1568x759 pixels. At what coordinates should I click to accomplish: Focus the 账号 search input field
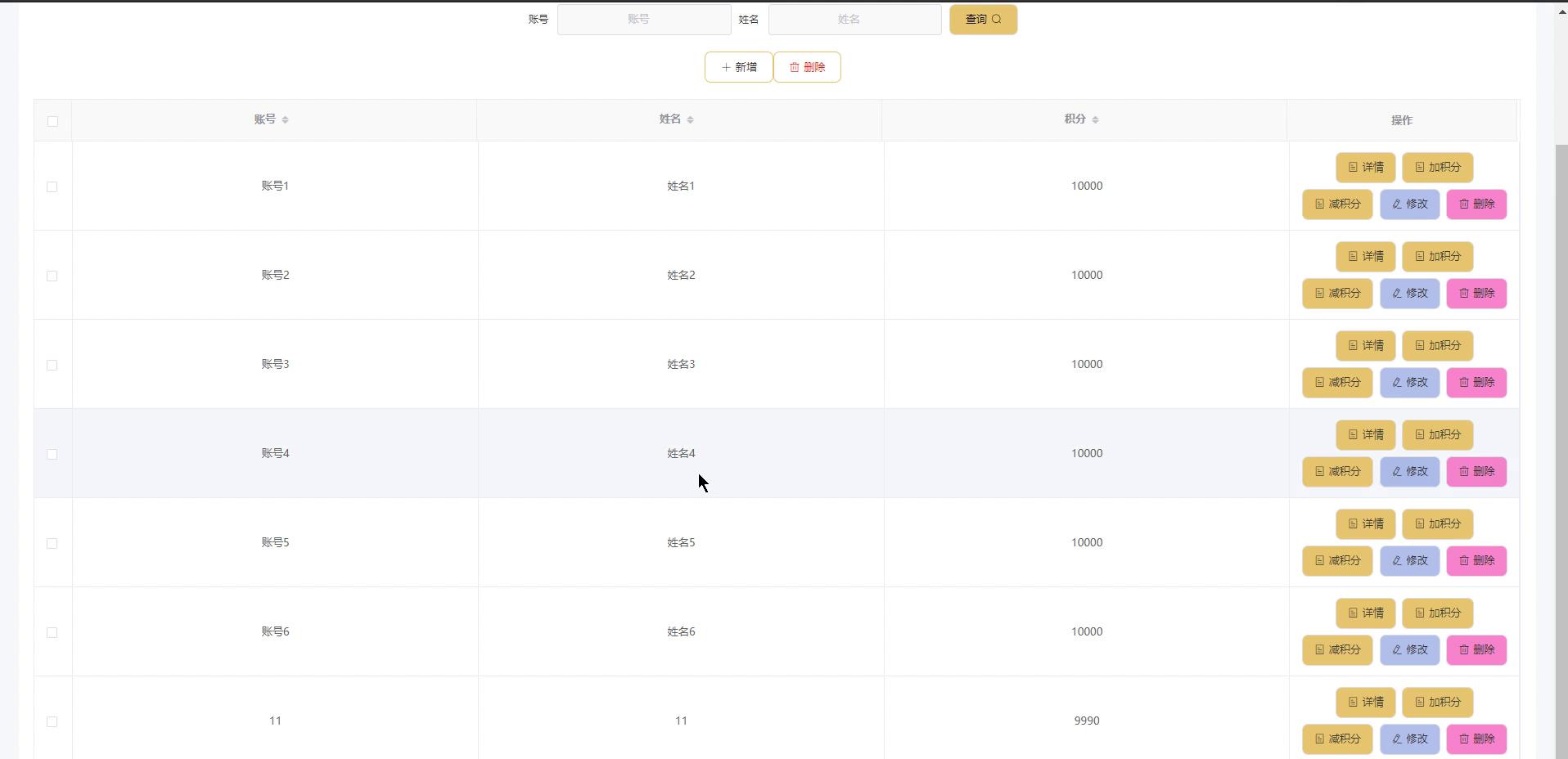pyautogui.click(x=643, y=20)
